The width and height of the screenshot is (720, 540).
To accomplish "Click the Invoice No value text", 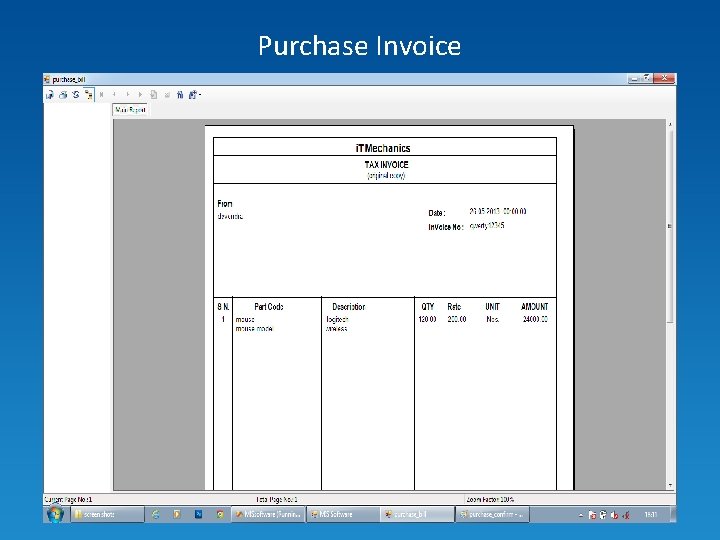I will coord(487,225).
